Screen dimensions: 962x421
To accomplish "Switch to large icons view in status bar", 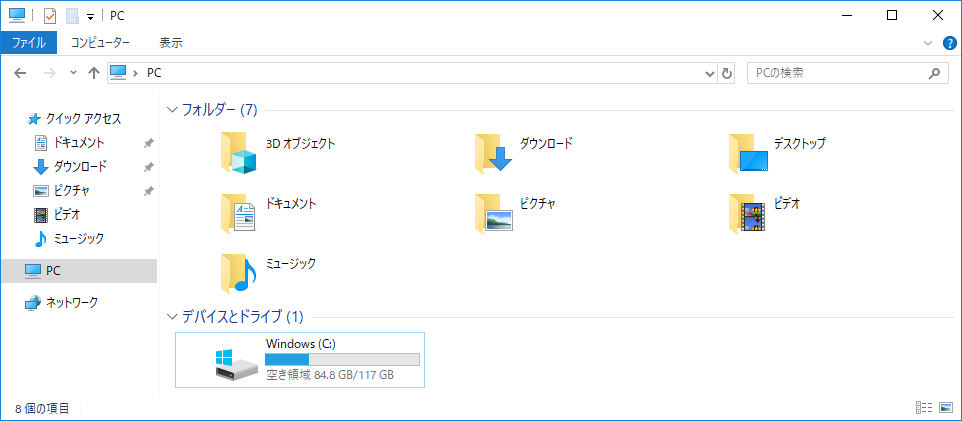I will click(x=945, y=407).
